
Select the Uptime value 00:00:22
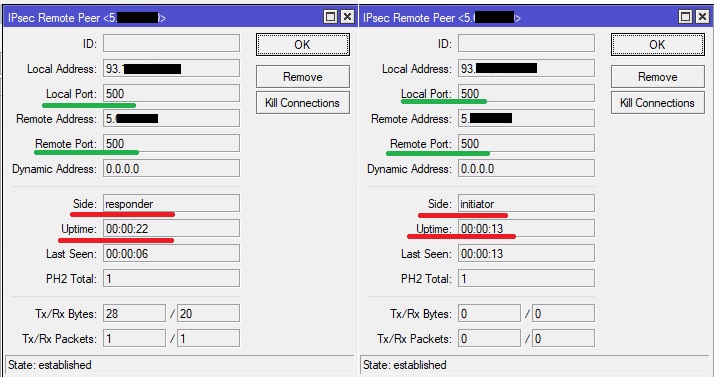(x=171, y=228)
